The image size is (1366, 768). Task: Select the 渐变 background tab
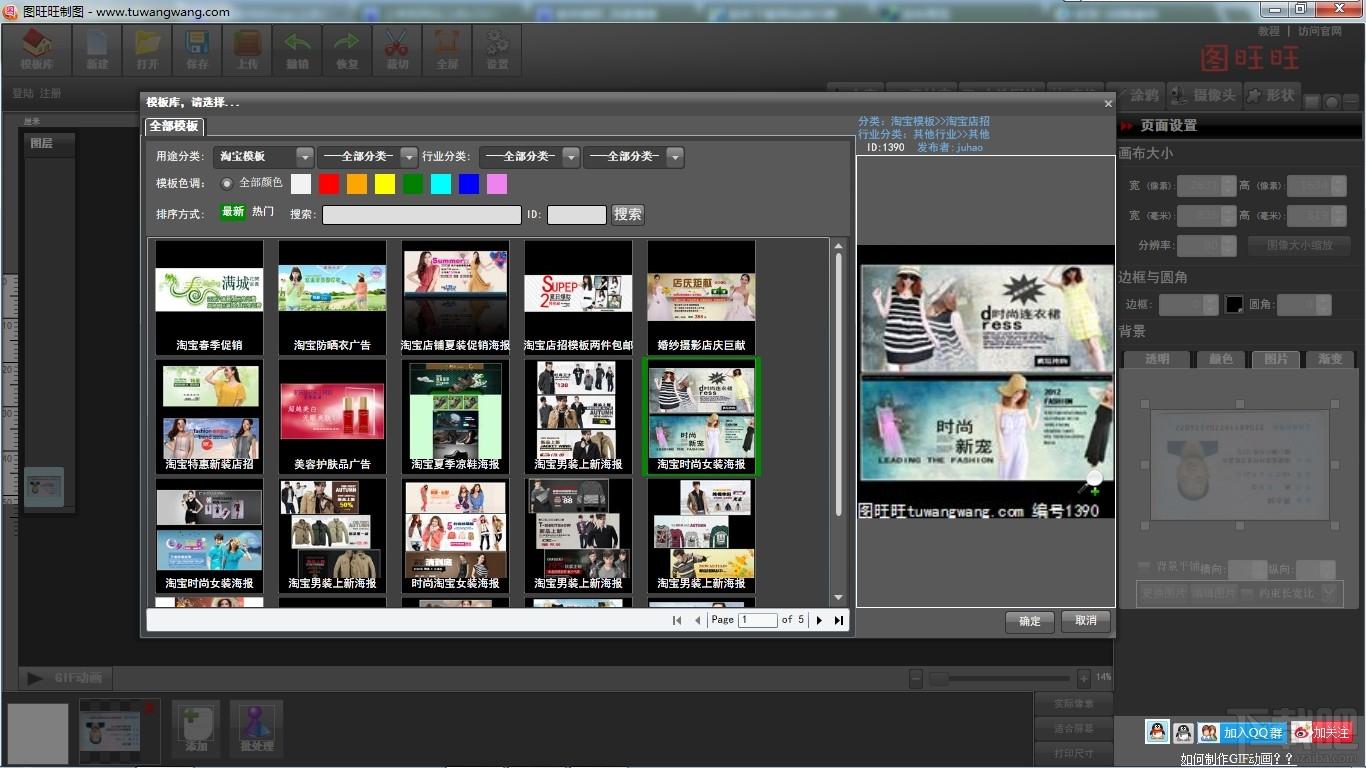pos(1329,359)
